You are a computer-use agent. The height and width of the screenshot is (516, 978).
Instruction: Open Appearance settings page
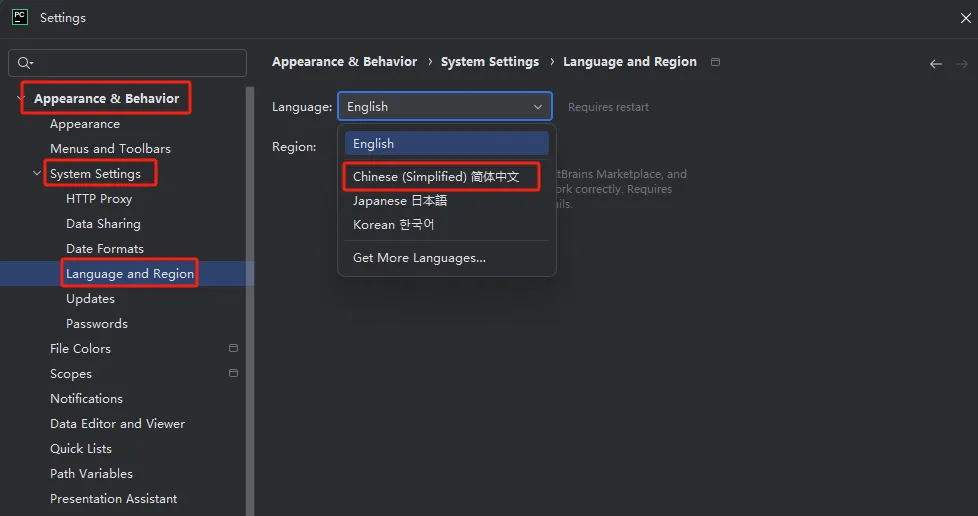pos(85,124)
